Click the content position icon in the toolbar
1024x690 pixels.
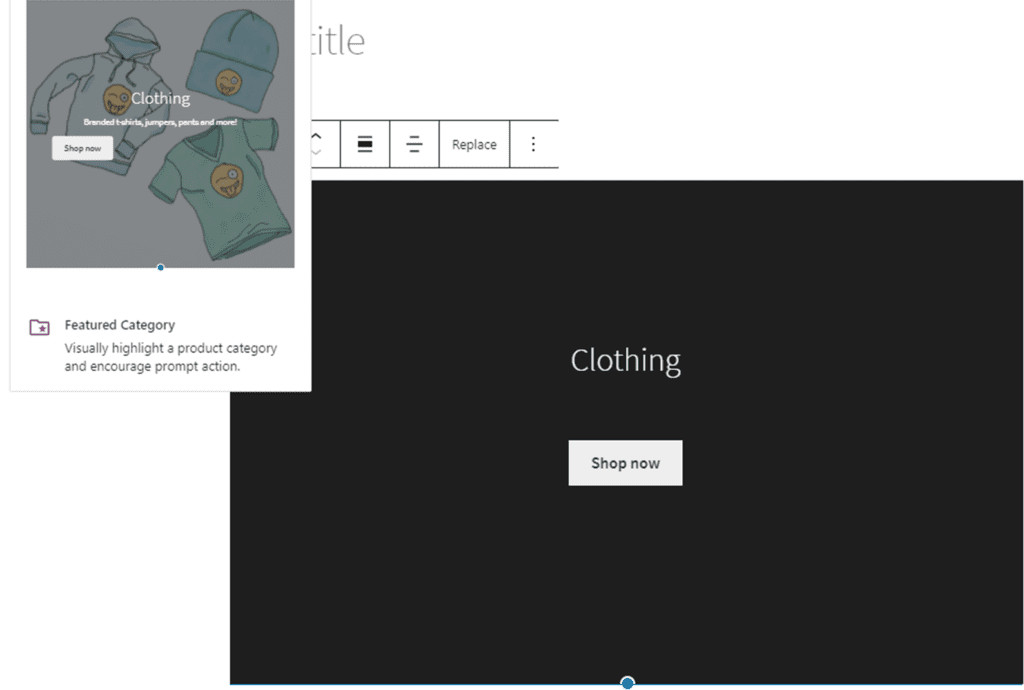pyautogui.click(x=414, y=143)
